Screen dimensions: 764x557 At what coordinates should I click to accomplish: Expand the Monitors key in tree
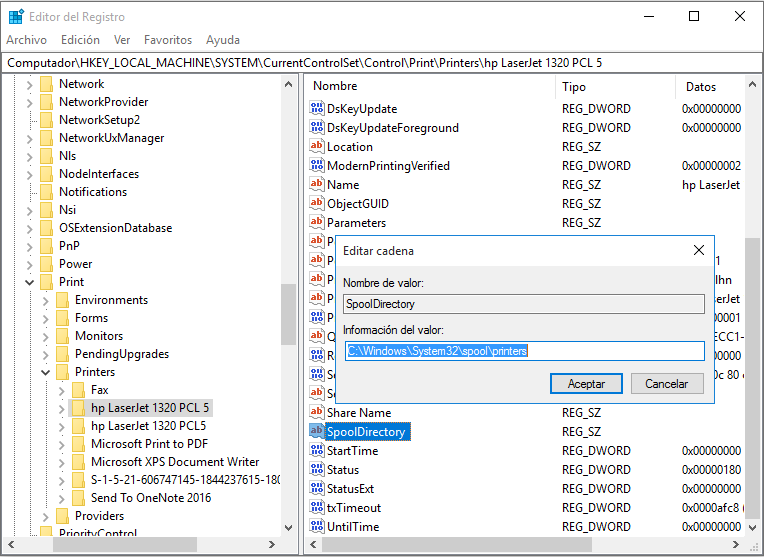coord(44,336)
